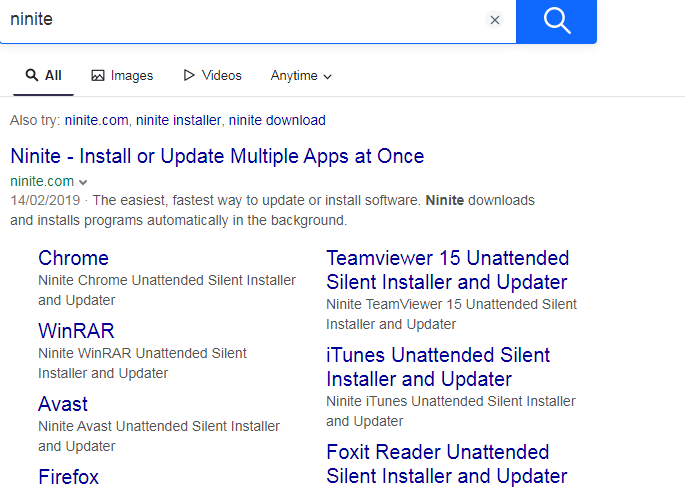Select the All results tab
This screenshot has width=685, height=487.
click(x=43, y=75)
